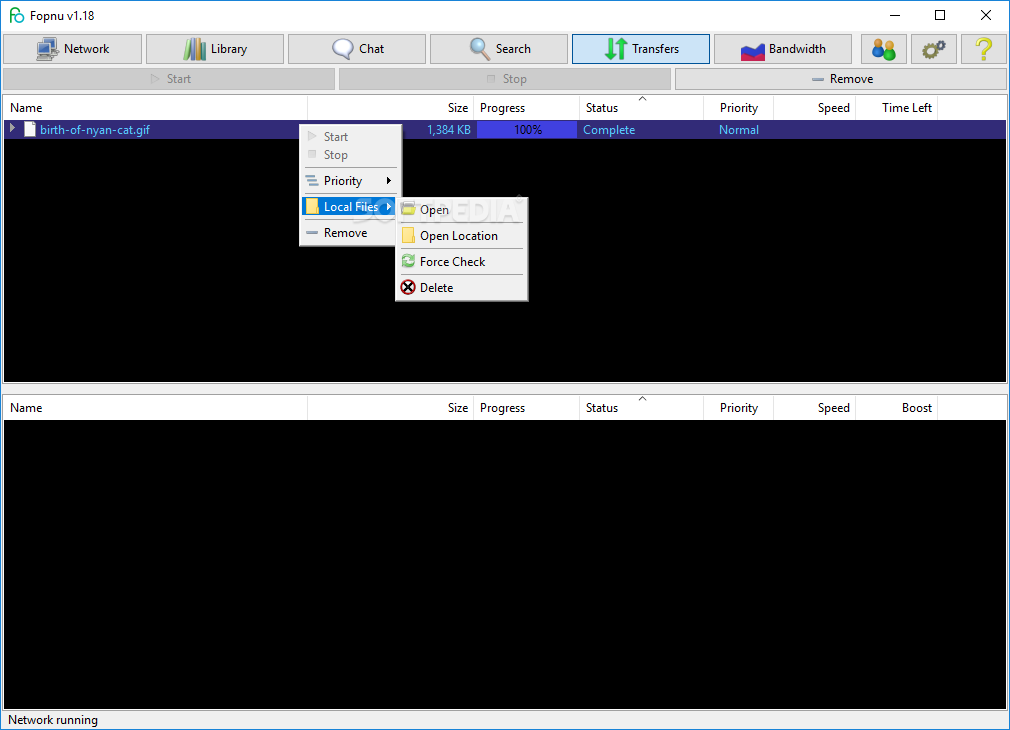The height and width of the screenshot is (730, 1010).
Task: Click the Local Files folder icon
Action: (312, 206)
